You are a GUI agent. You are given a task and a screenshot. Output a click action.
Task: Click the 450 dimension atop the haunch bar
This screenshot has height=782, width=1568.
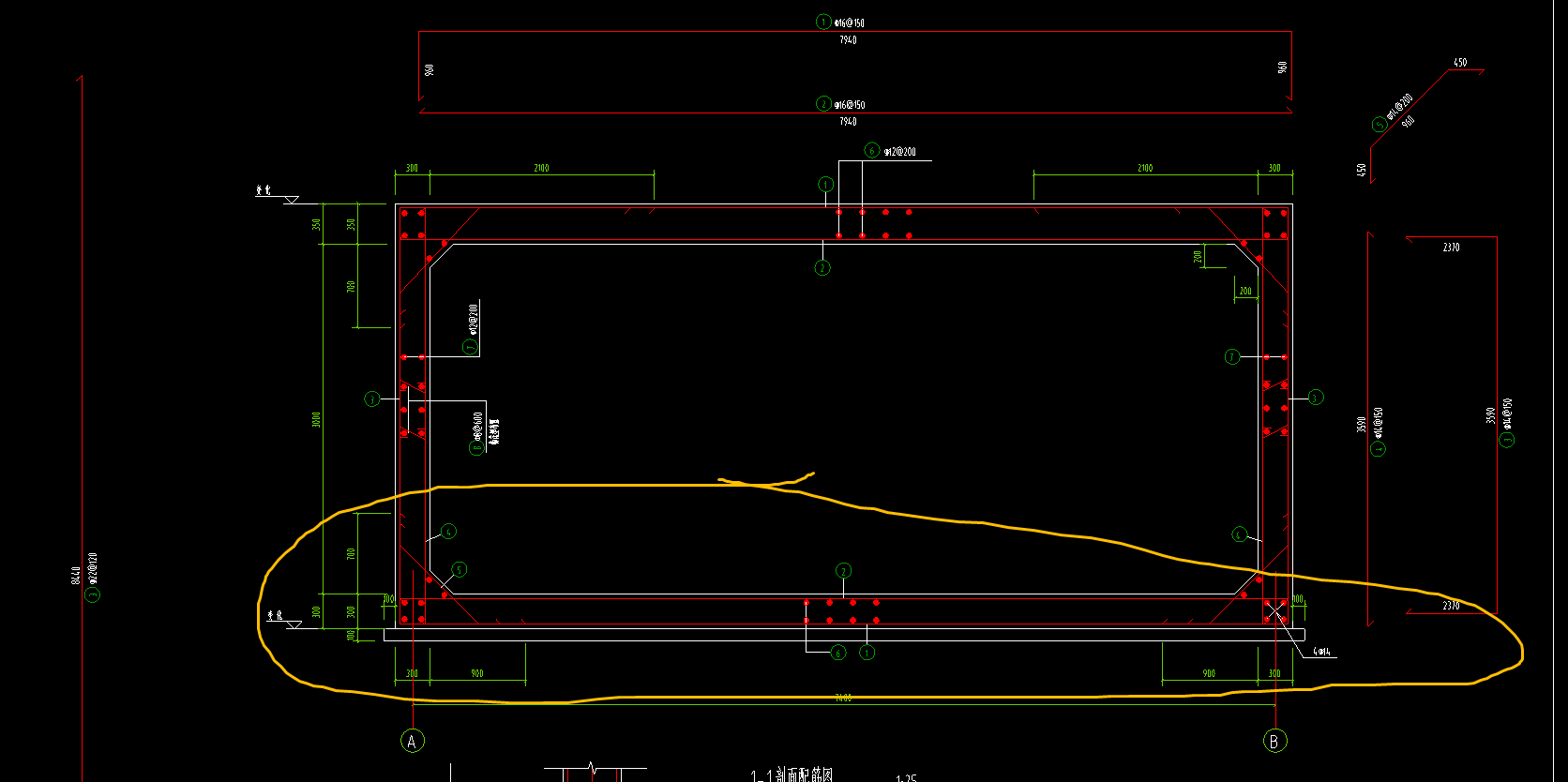coord(1460,63)
